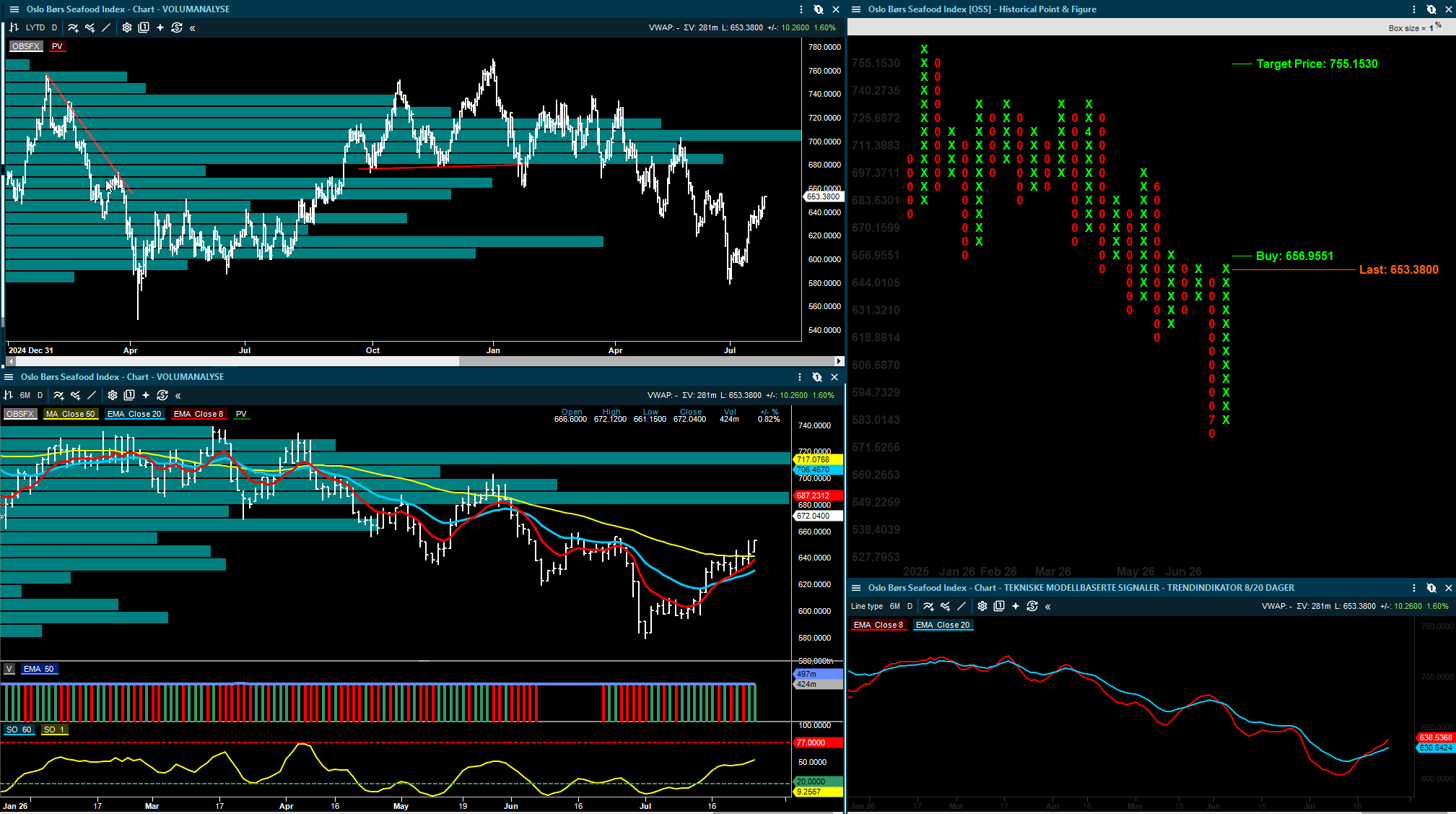Add a comparison in 6M Volumanalyse chart
Viewport: 1456px width, 814px height.
coord(75,395)
